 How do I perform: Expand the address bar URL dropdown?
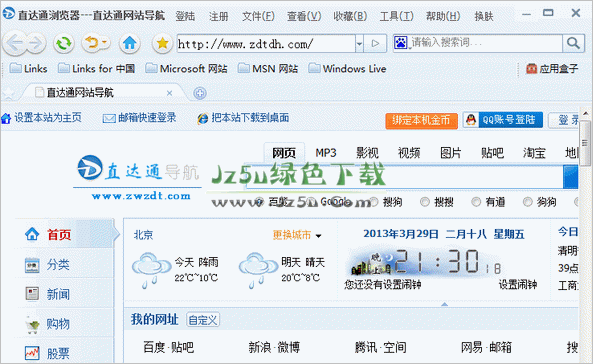[359, 44]
